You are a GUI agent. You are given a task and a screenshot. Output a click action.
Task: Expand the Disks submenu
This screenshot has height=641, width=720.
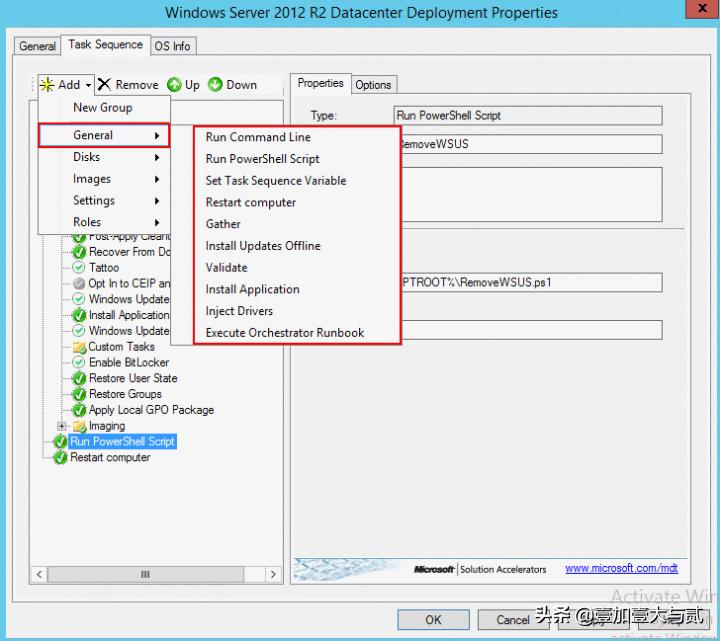pyautogui.click(x=104, y=157)
